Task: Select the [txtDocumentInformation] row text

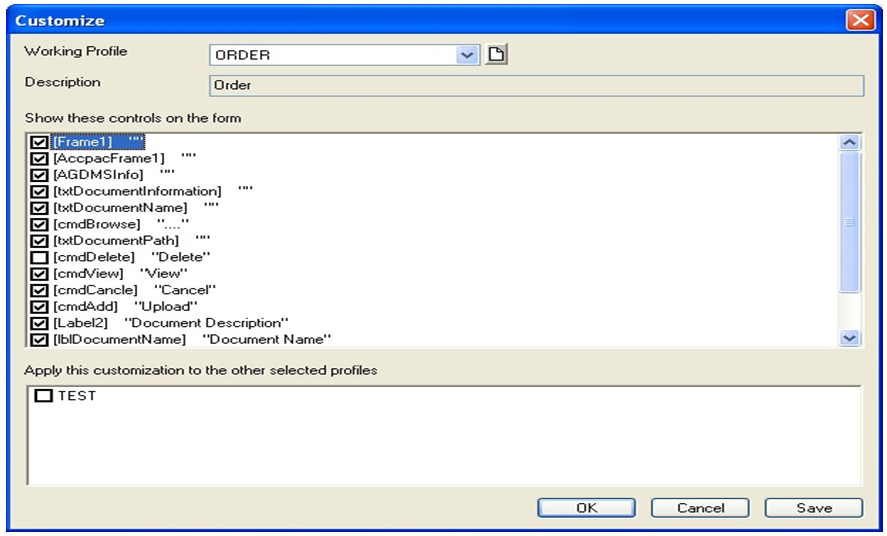Action: point(153,191)
